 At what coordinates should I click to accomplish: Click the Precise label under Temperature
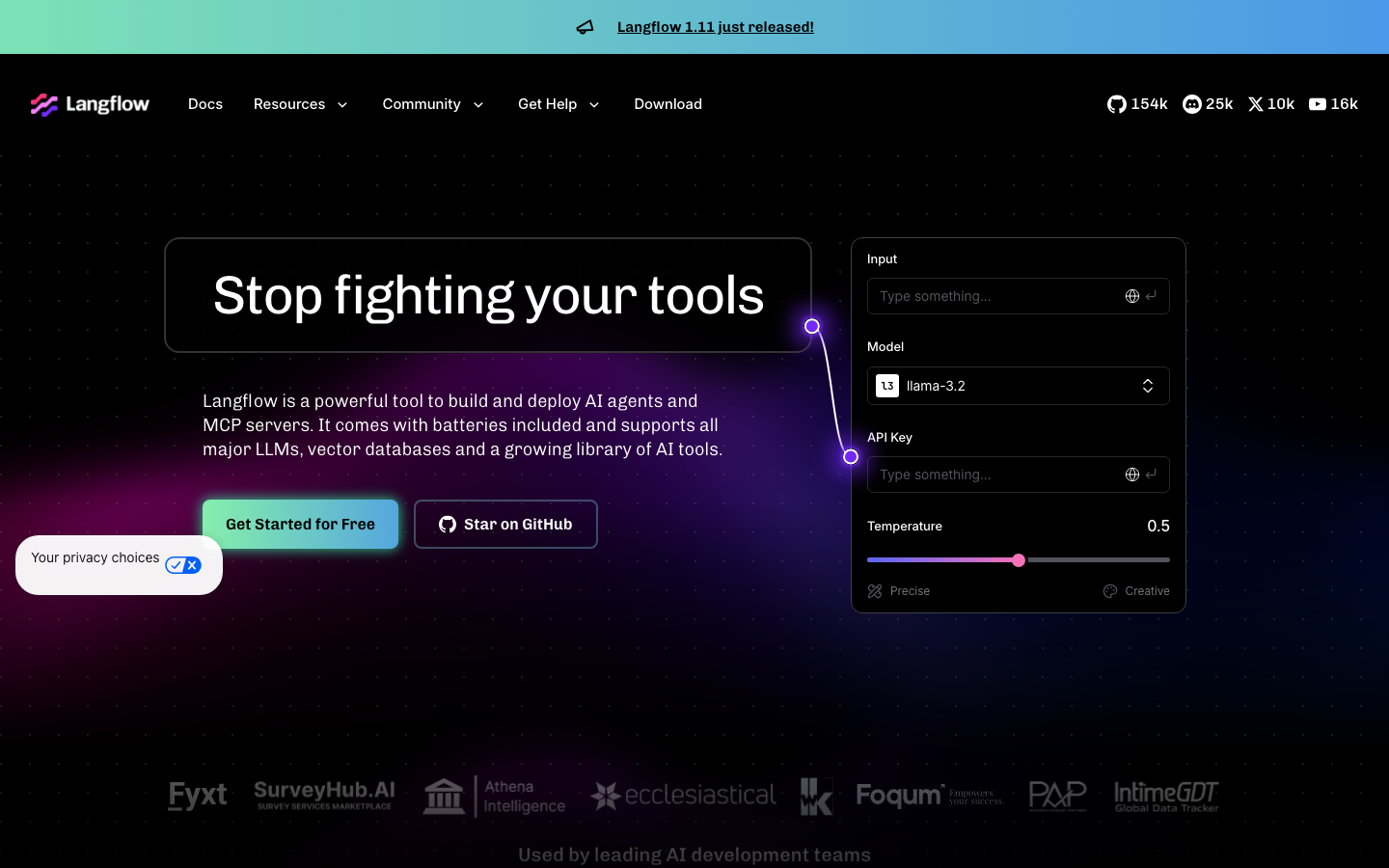910,591
